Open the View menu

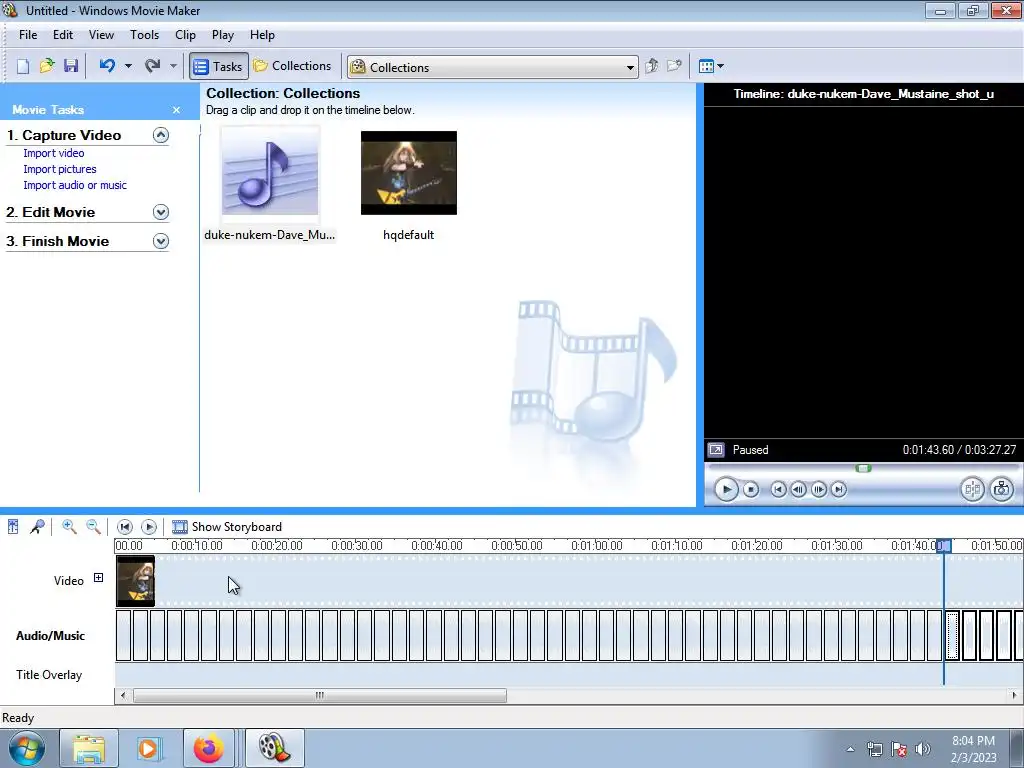pos(101,35)
